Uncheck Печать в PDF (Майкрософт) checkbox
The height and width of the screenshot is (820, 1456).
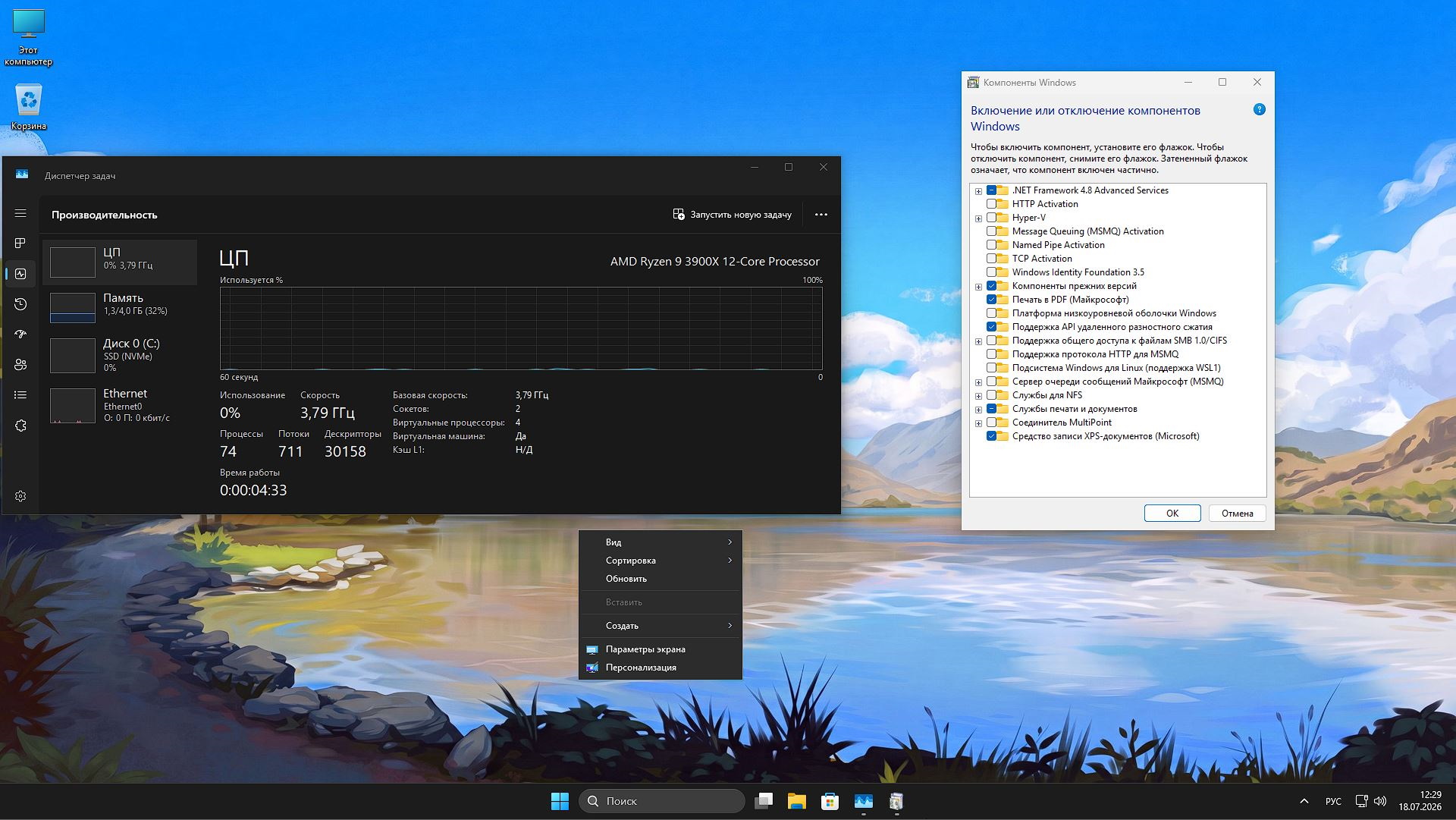tap(992, 300)
